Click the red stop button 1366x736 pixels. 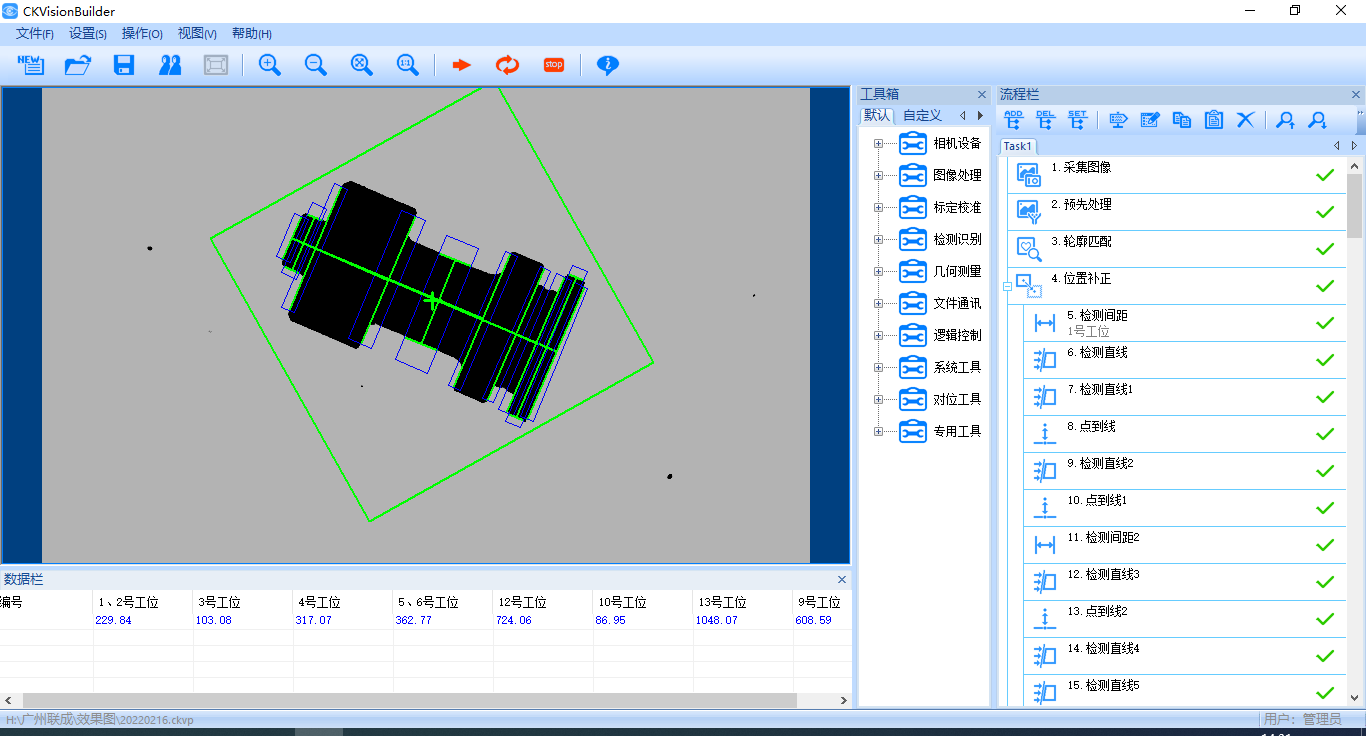pyautogui.click(x=554, y=65)
